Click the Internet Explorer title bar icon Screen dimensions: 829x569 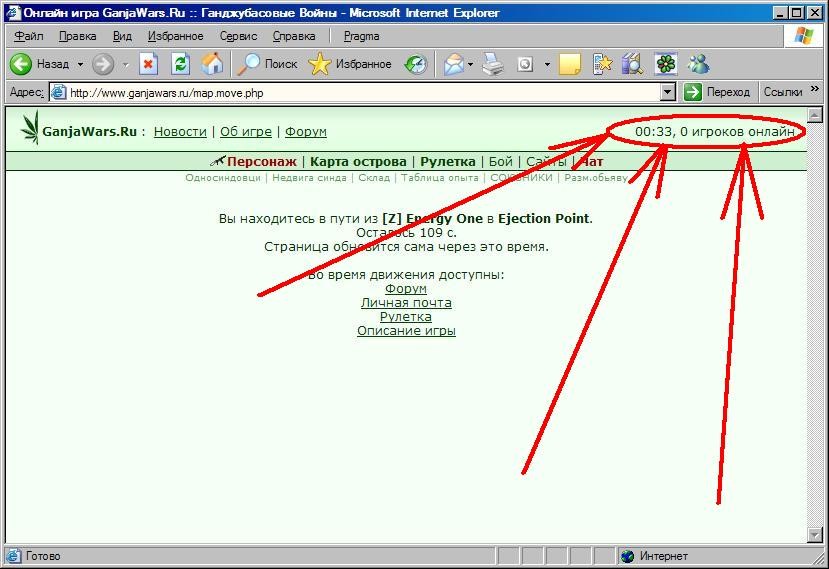pyautogui.click(x=13, y=13)
